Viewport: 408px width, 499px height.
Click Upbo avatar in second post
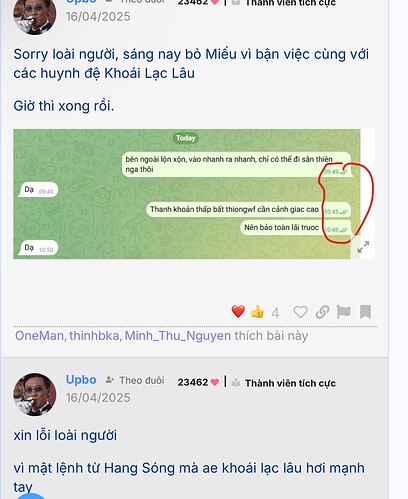(x=35, y=394)
